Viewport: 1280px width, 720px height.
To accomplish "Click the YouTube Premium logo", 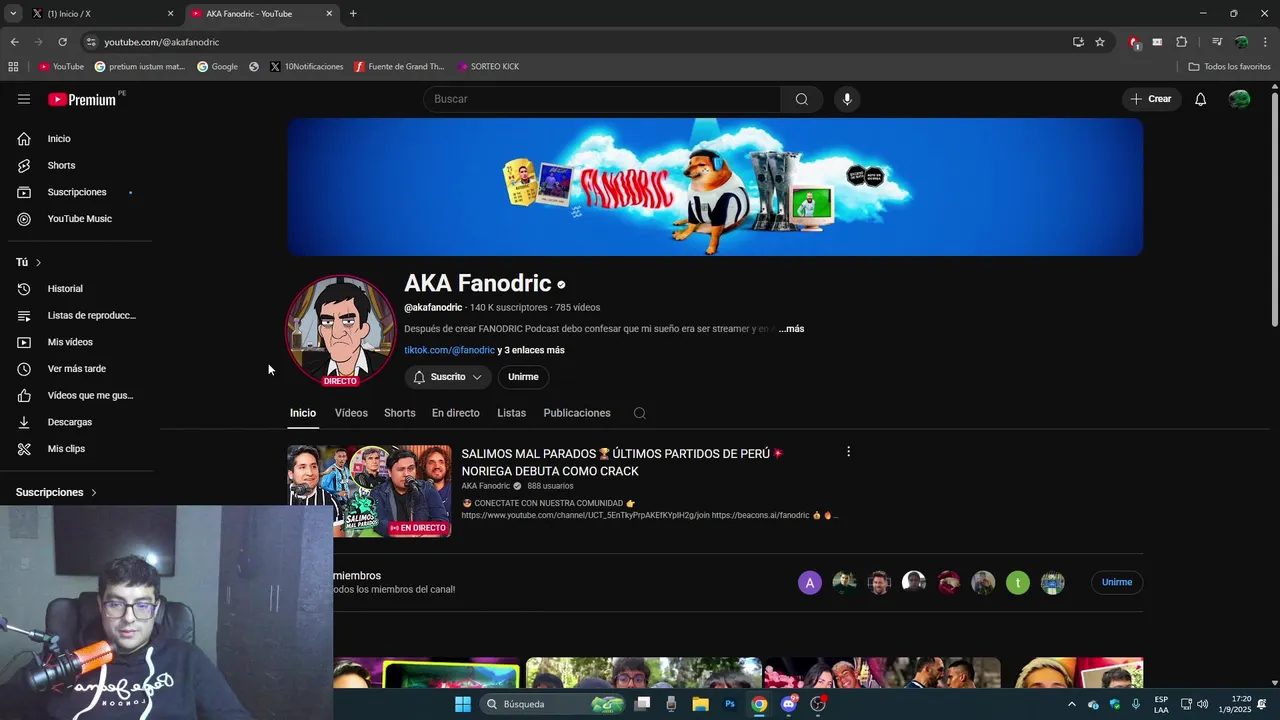I will pos(84,99).
